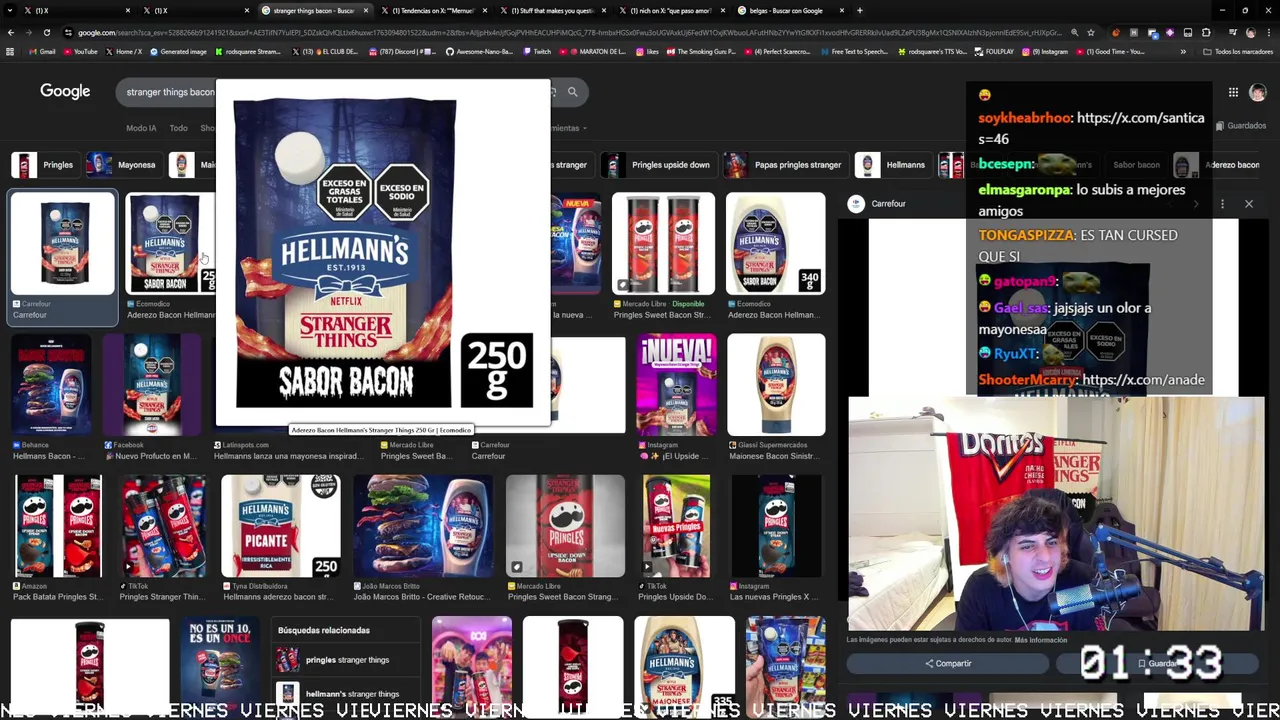Filter by the Mayonesa chip

coord(123,165)
